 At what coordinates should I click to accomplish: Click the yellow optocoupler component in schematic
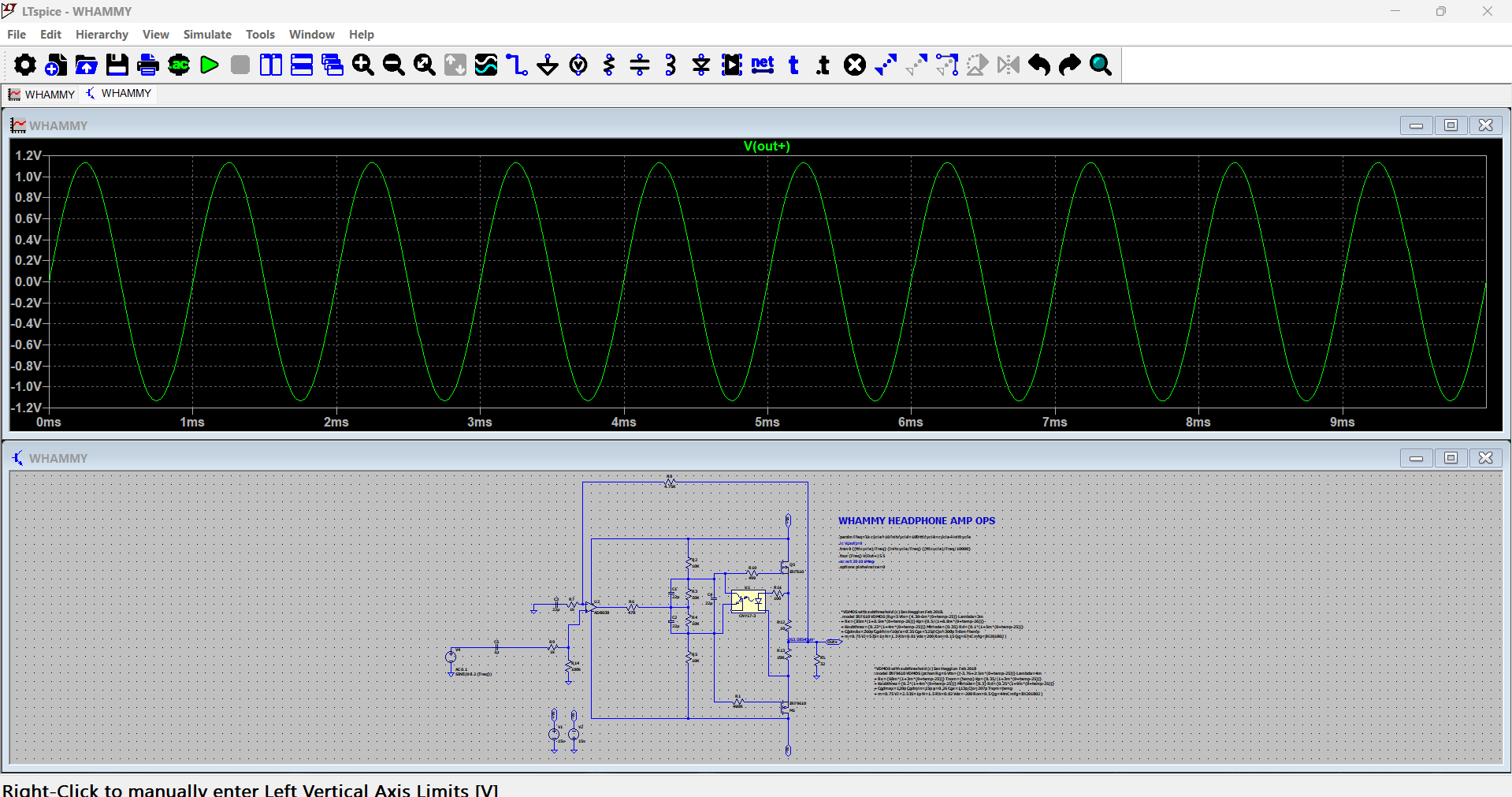coord(748,601)
